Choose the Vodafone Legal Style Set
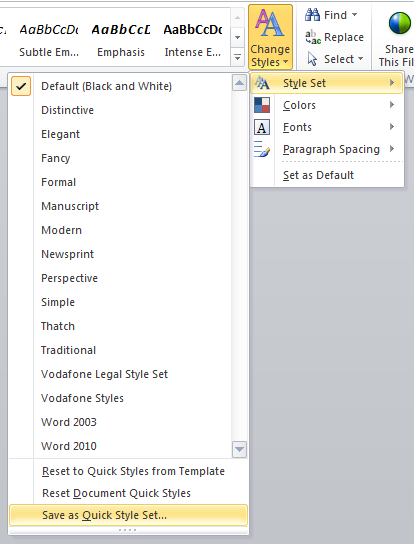The width and height of the screenshot is (414, 544). pos(104,374)
